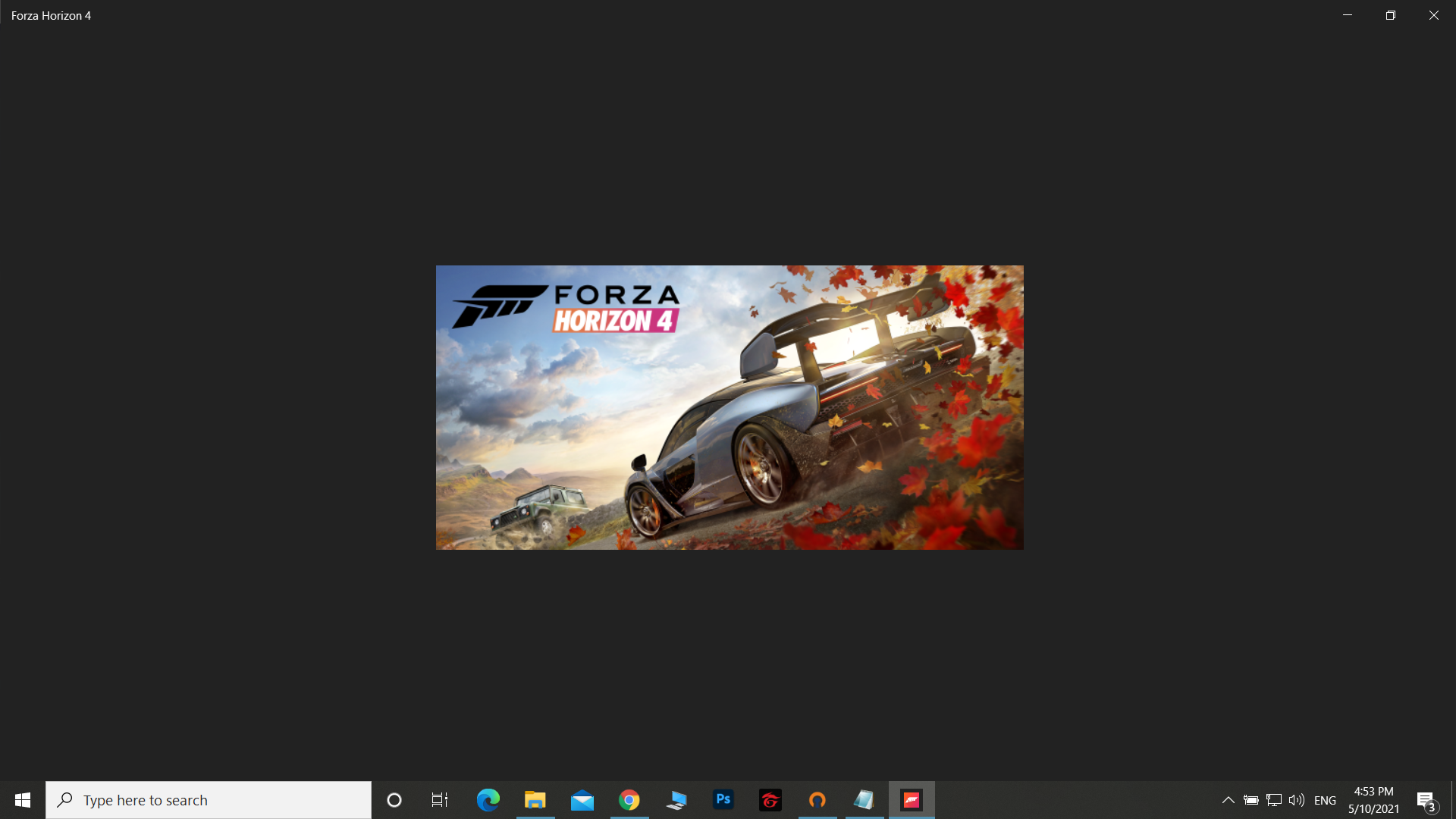Open Mail app from taskbar
Screen dimensions: 1456x819
tap(581, 800)
